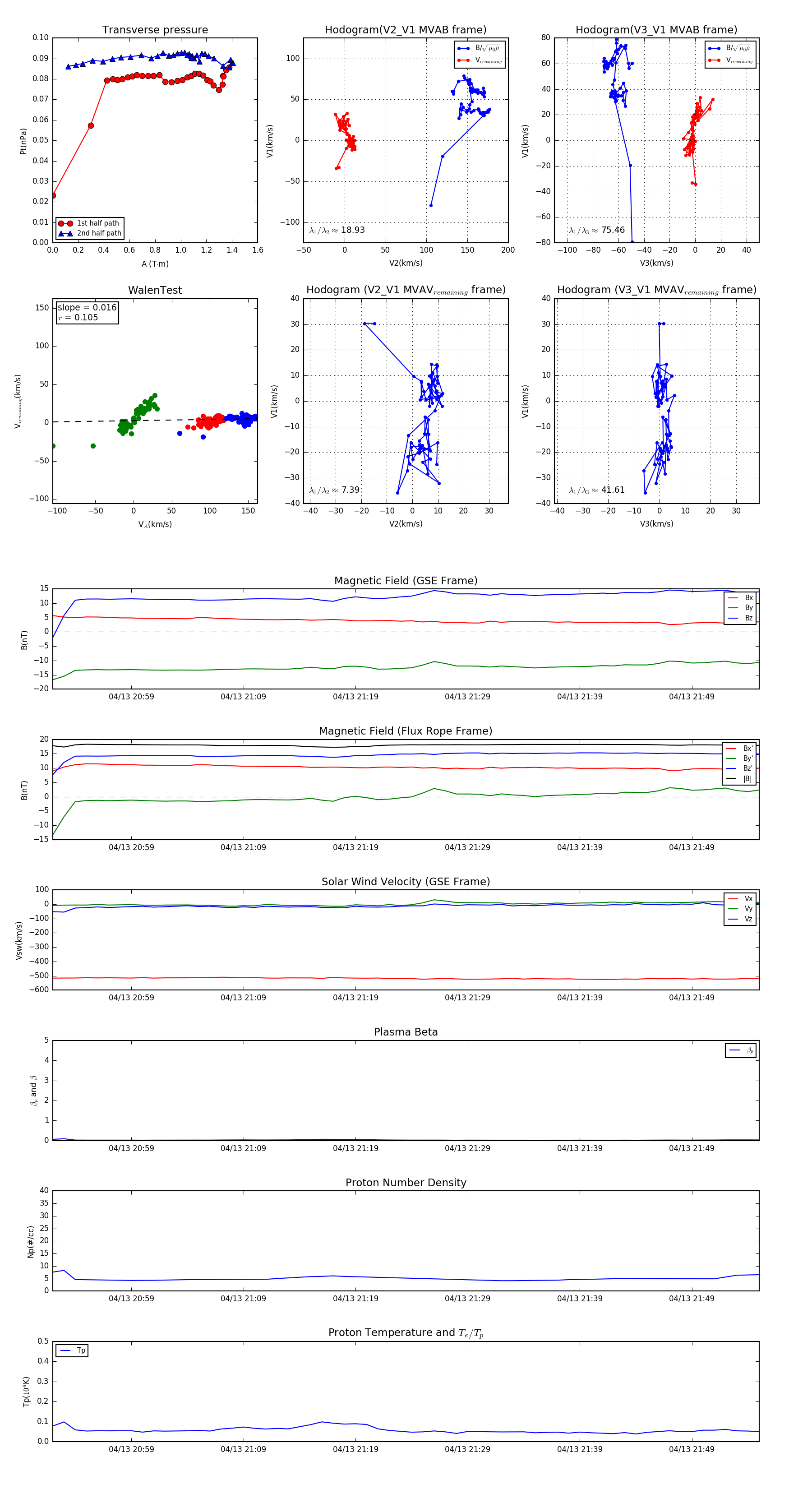Click the 'slope = 0.016' annotation

point(87,308)
